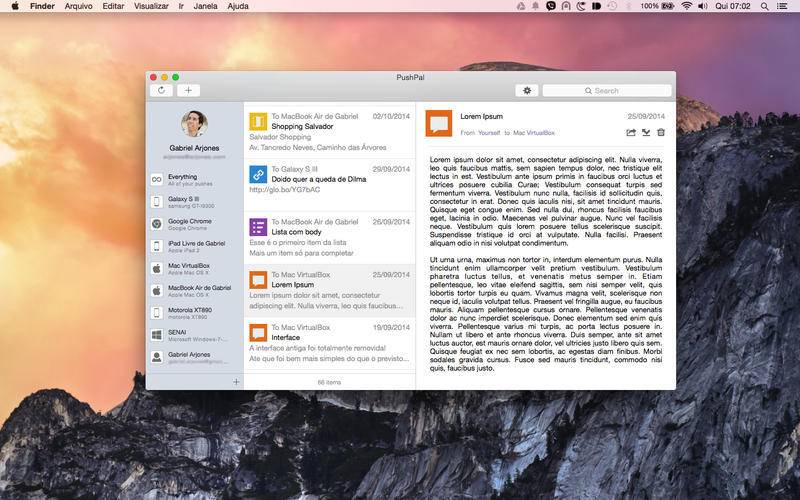Click the Lorem ipsum body paragraph text
The image size is (800, 500).
pos(545,201)
